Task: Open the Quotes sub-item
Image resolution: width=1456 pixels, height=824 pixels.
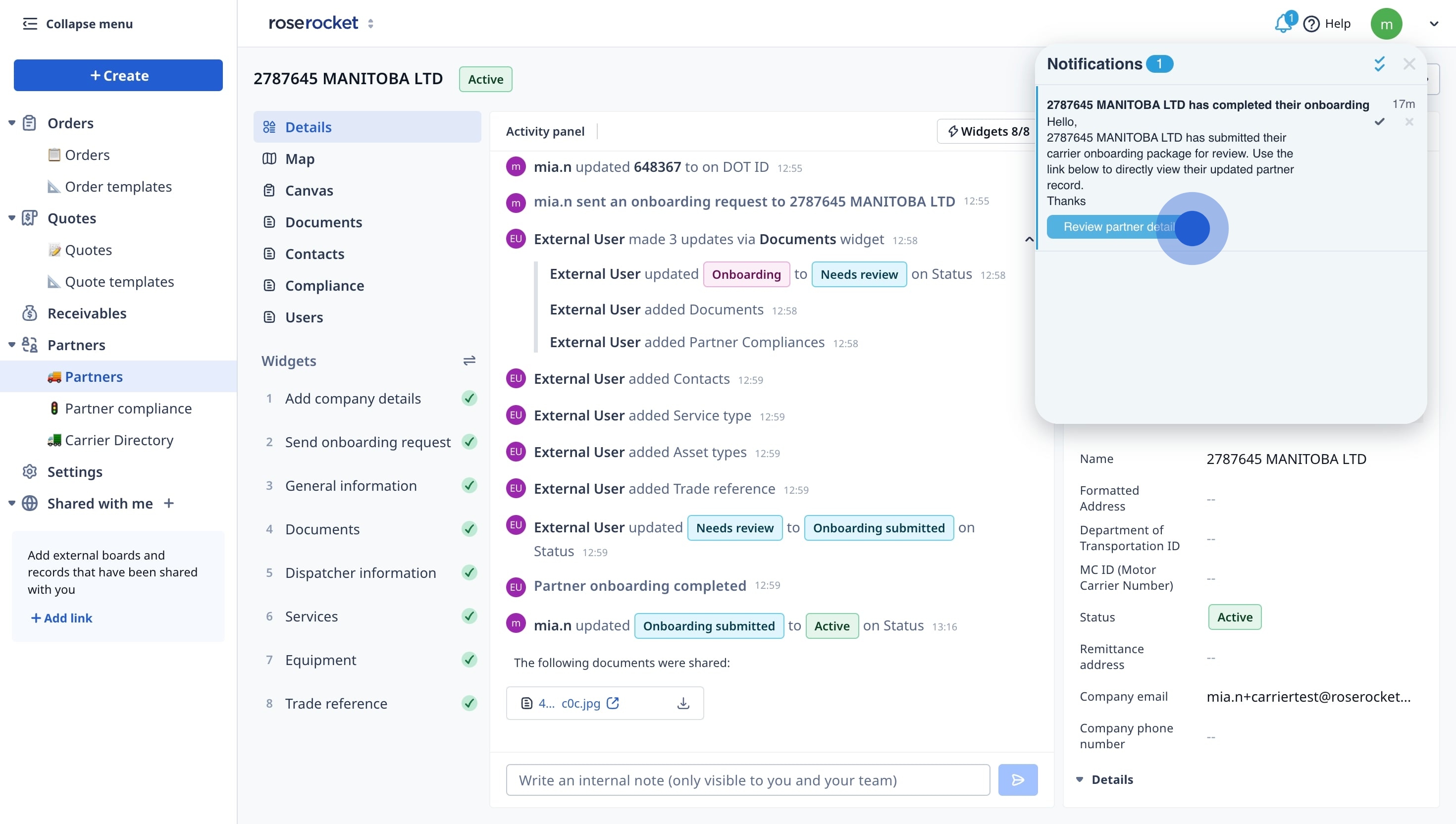Action: click(x=88, y=250)
